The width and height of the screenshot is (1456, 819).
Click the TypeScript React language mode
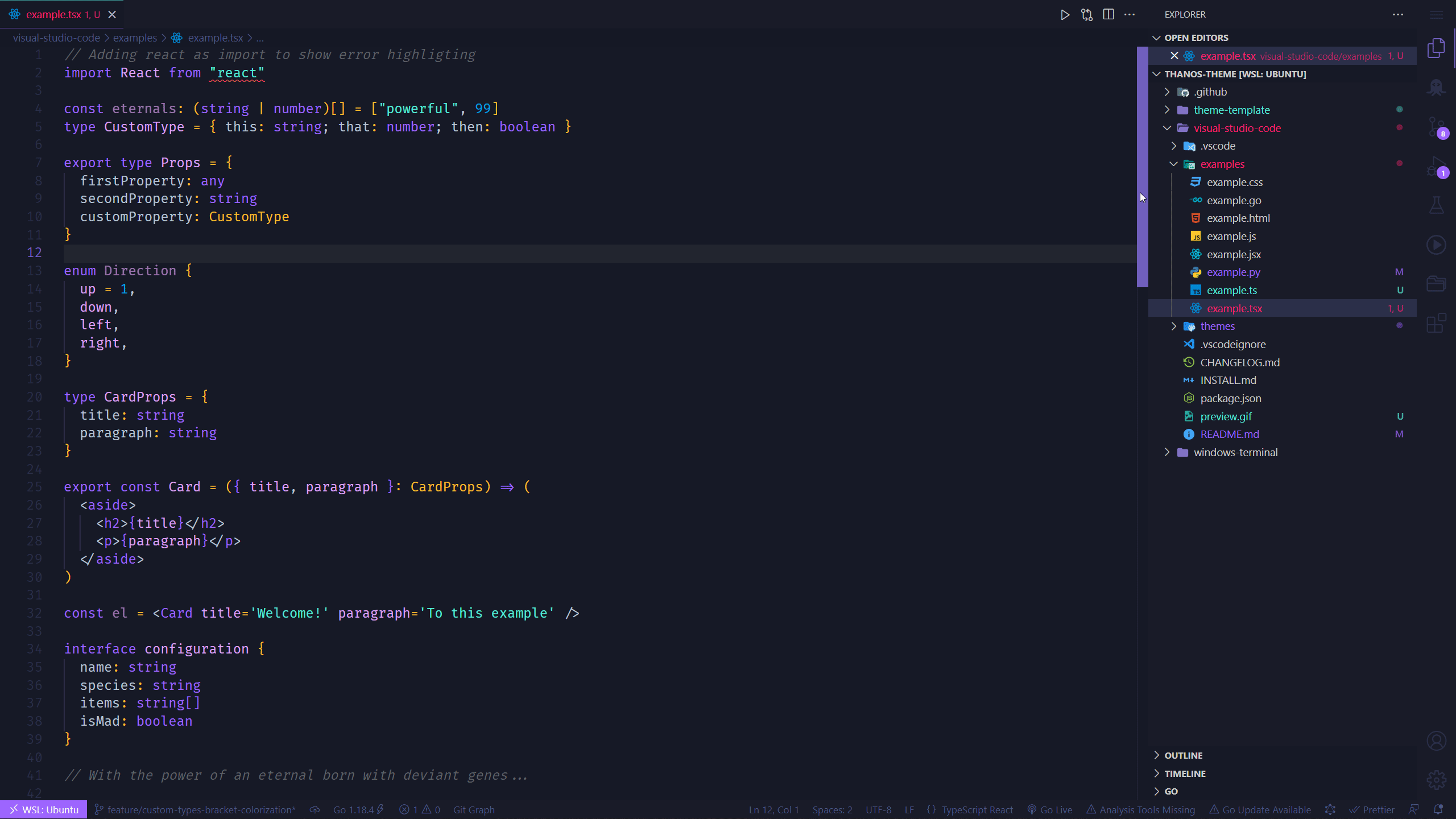click(x=977, y=809)
